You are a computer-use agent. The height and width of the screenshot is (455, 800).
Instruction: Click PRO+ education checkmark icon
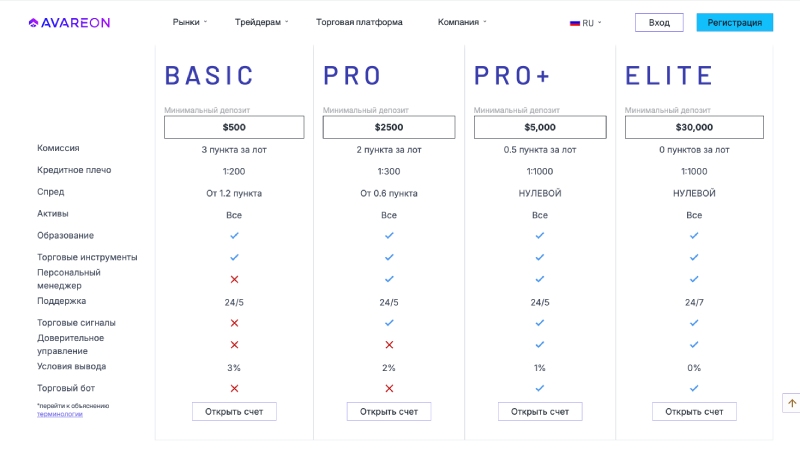point(540,236)
